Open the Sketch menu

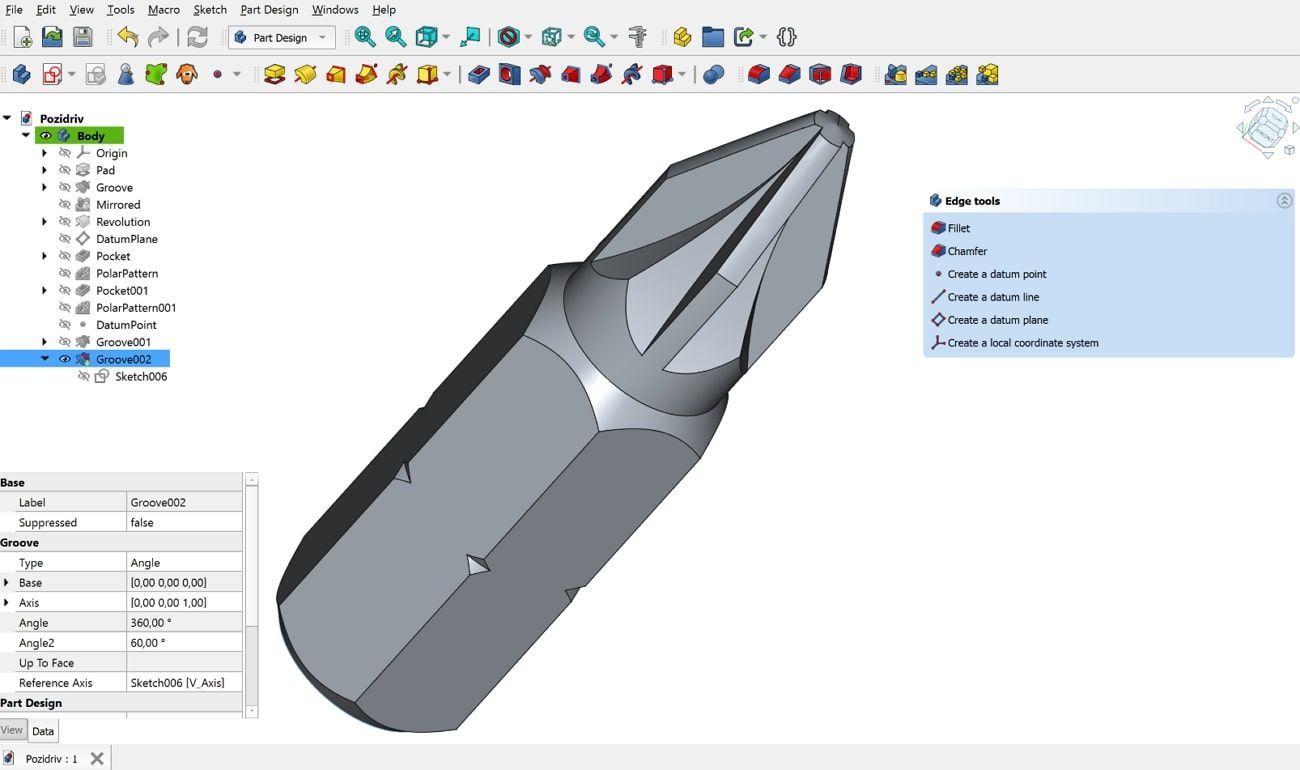[210, 10]
